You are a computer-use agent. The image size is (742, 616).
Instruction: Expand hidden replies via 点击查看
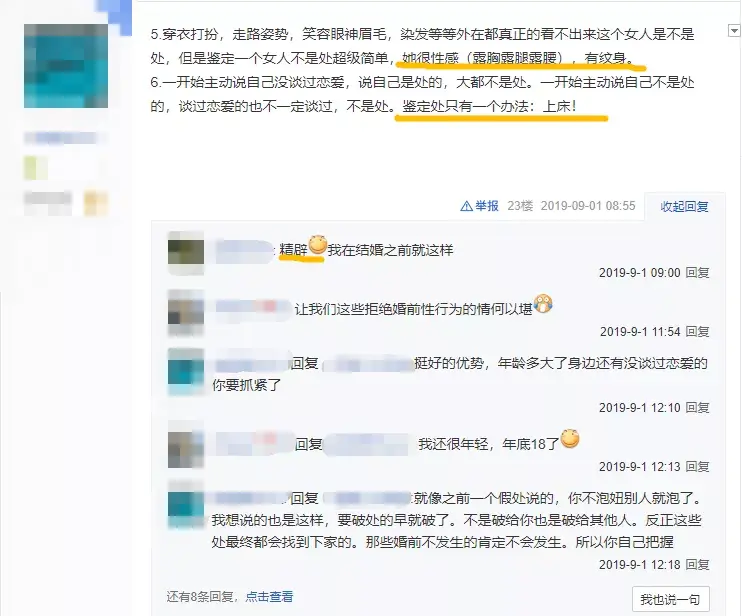tap(269, 597)
